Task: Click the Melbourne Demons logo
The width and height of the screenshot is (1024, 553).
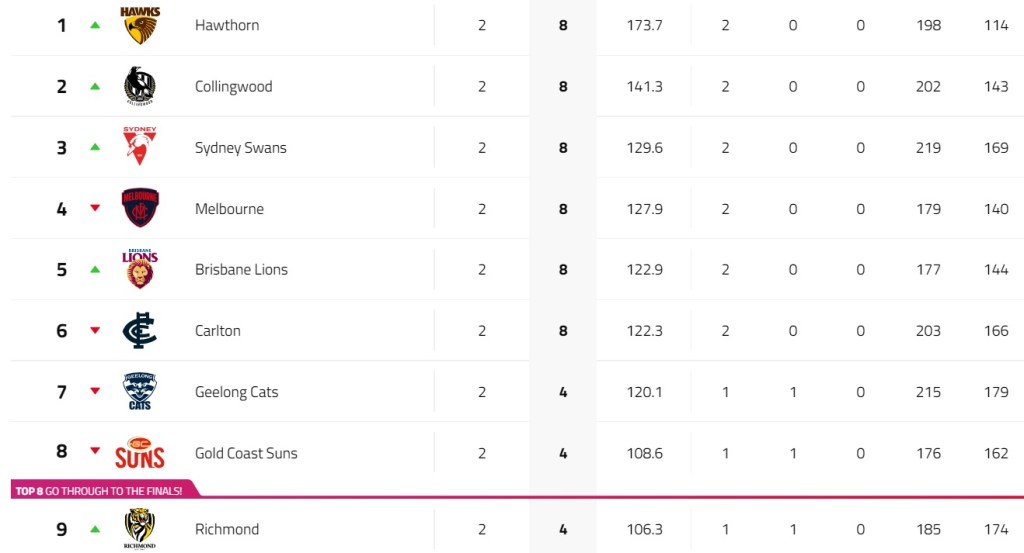Action: coord(140,208)
